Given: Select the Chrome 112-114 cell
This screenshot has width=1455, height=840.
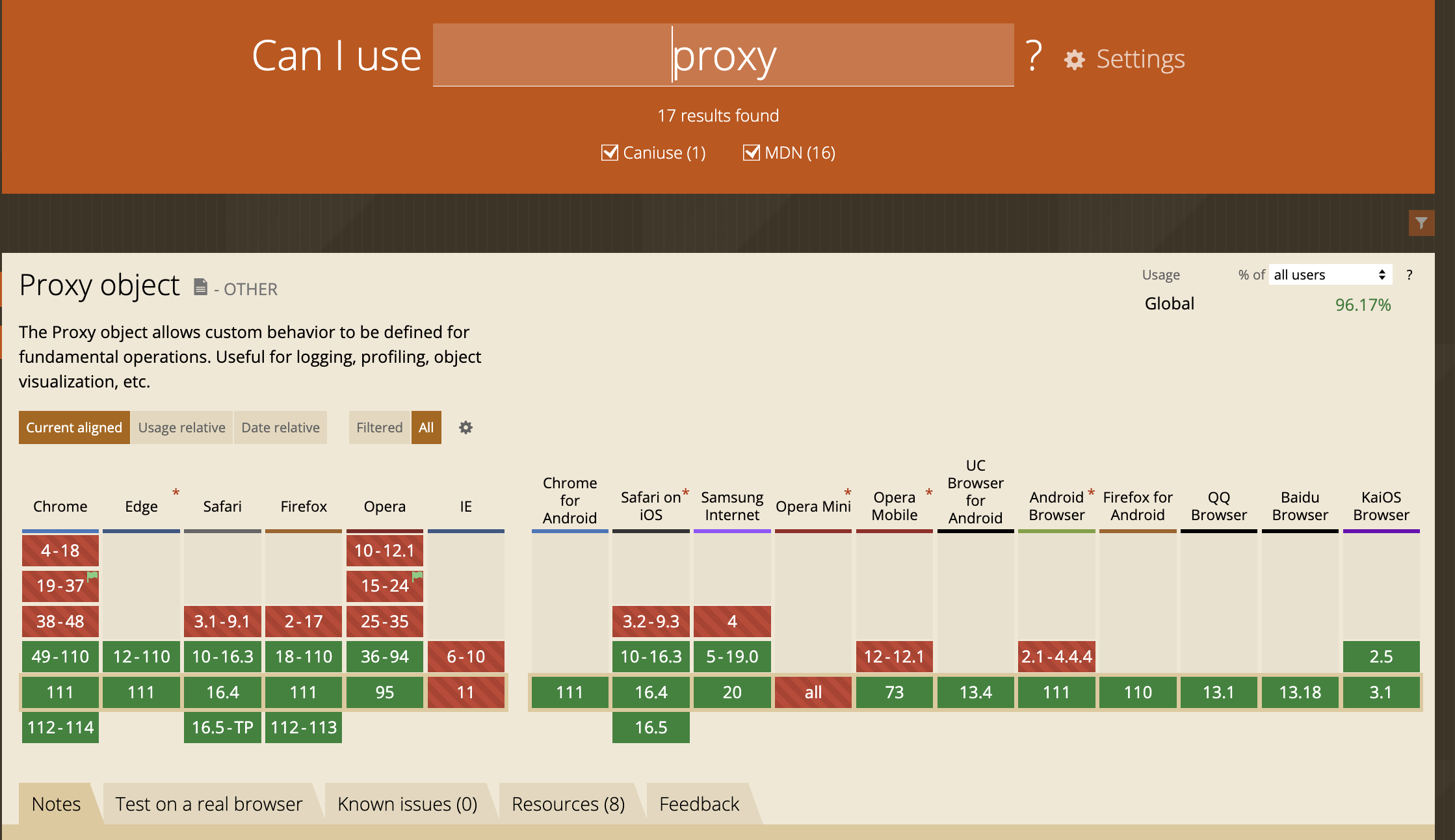Looking at the screenshot, I should click(60, 728).
